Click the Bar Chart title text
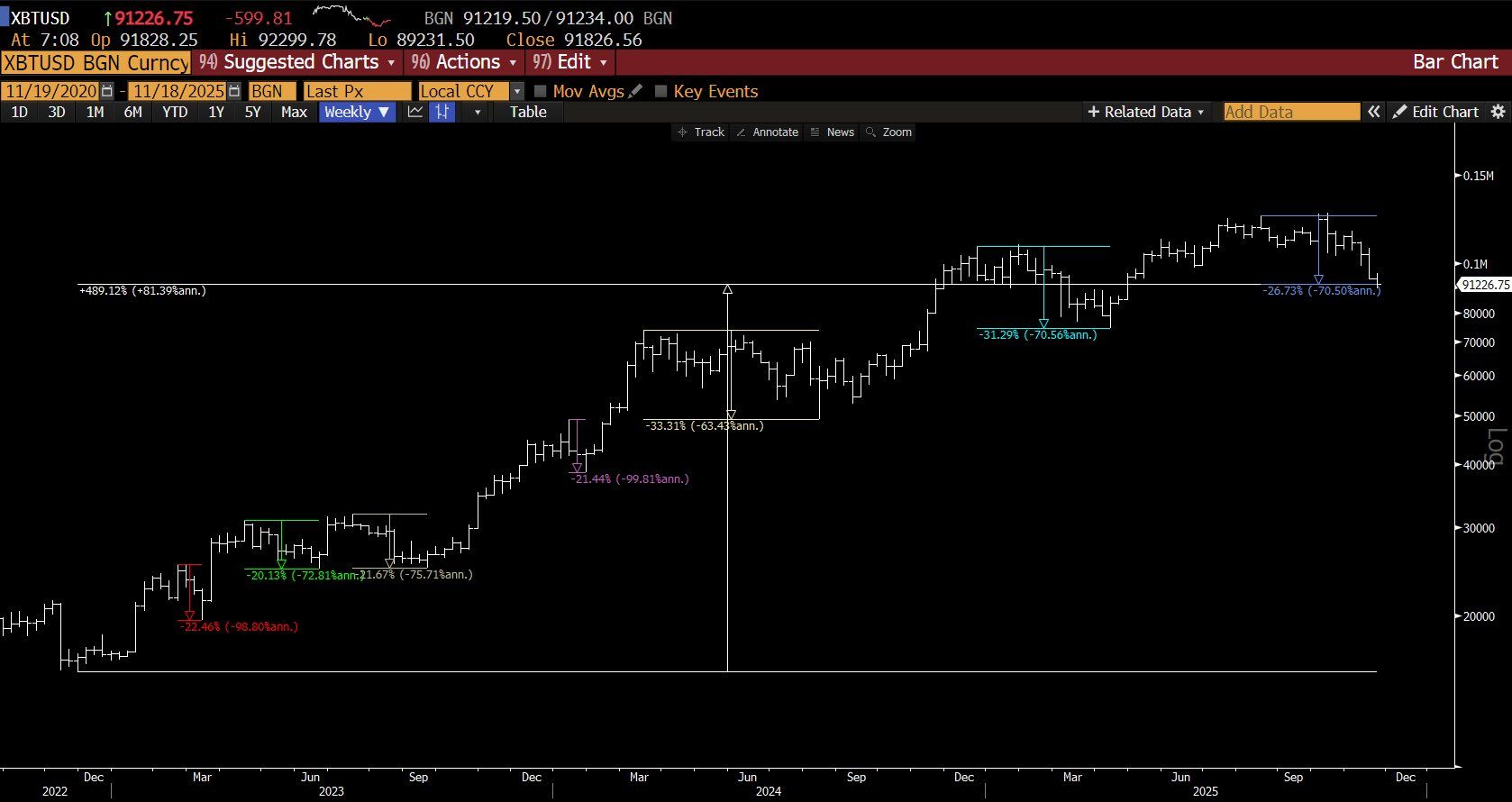 point(1455,62)
